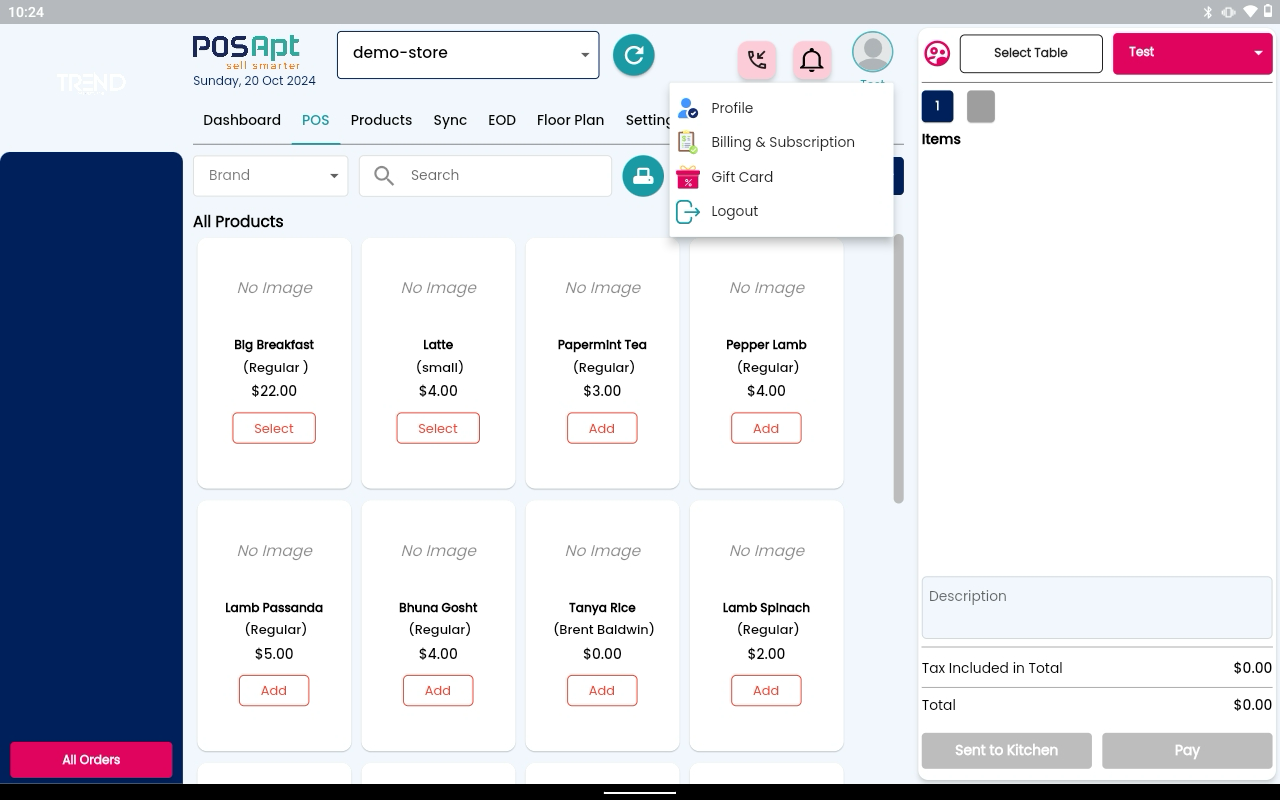This screenshot has width=1280, height=800.
Task: Add Lamb Spinach to order
Action: (766, 691)
